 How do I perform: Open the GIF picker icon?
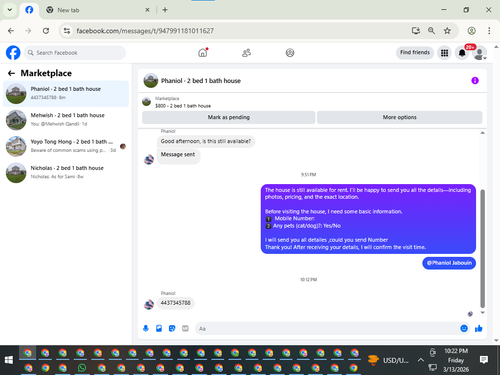(x=185, y=329)
